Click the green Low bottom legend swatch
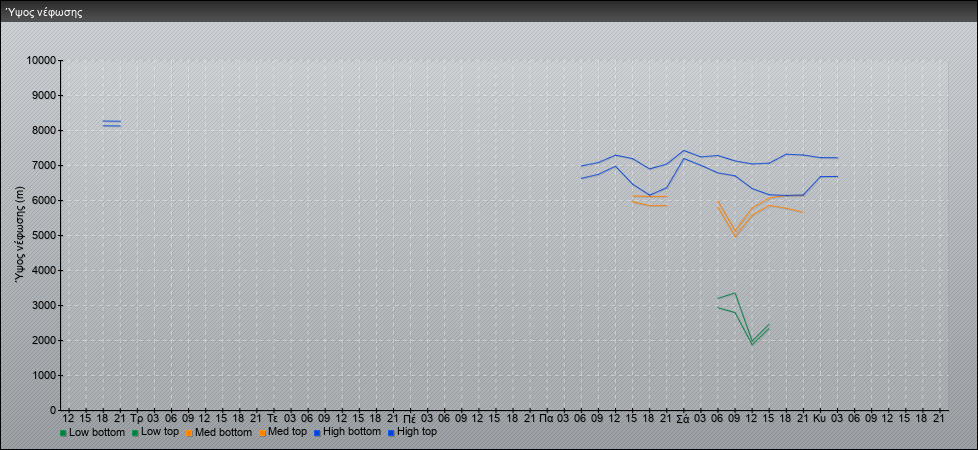Viewport: 978px width, 450px height. pyautogui.click(x=63, y=433)
